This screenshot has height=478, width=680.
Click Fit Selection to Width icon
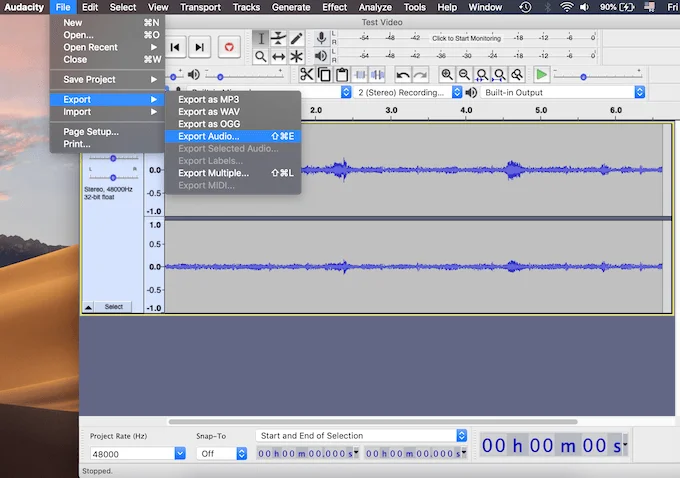tap(482, 75)
